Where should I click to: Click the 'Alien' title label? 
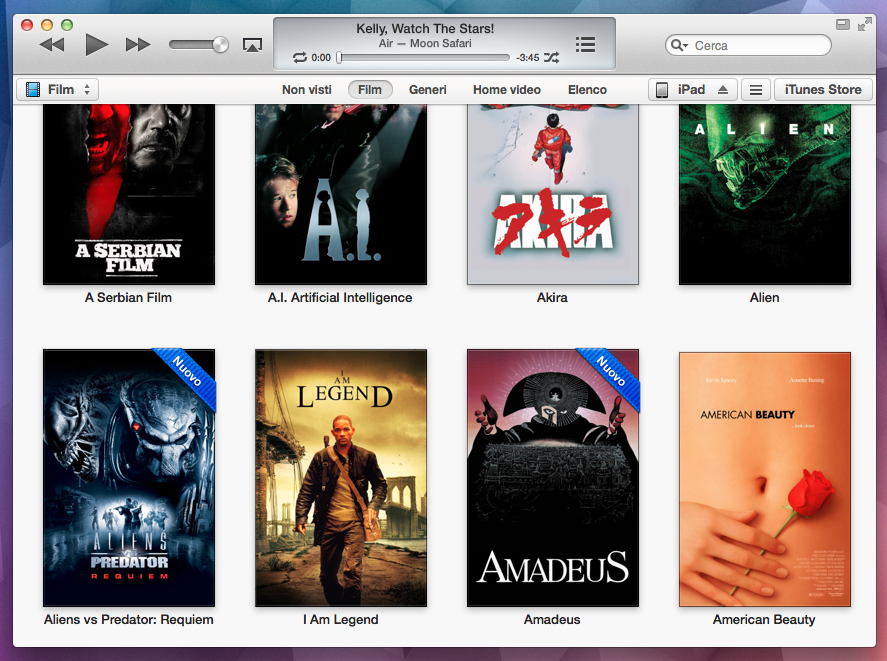(764, 298)
